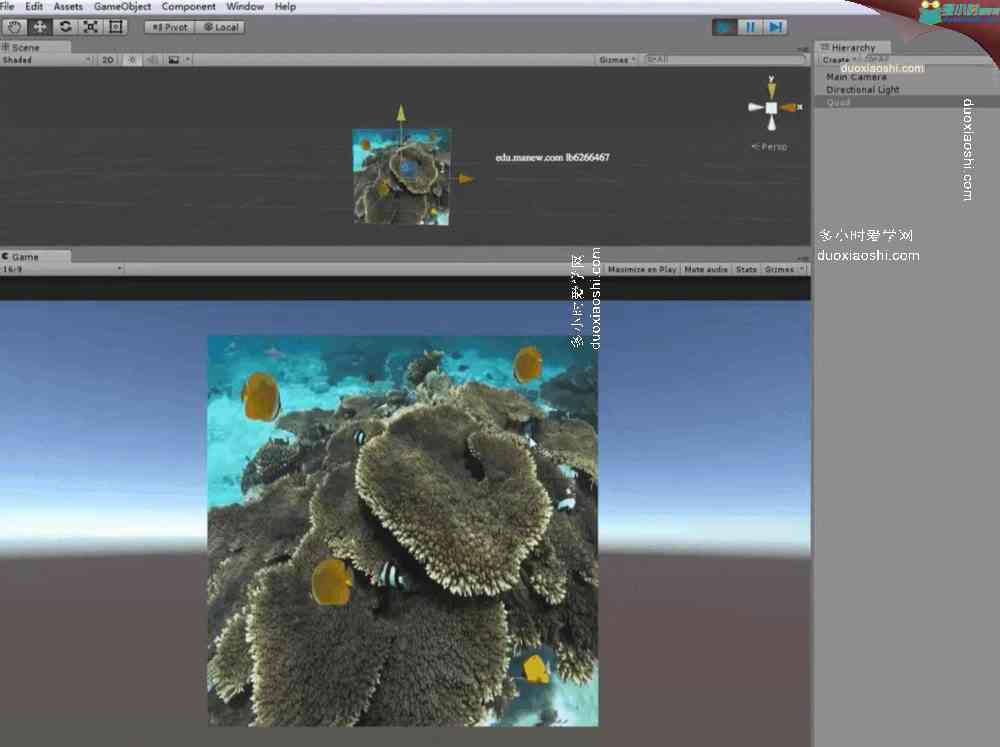Screen dimensions: 1000x747
Task: Click the Hierarchy search field
Action: coord(925,59)
